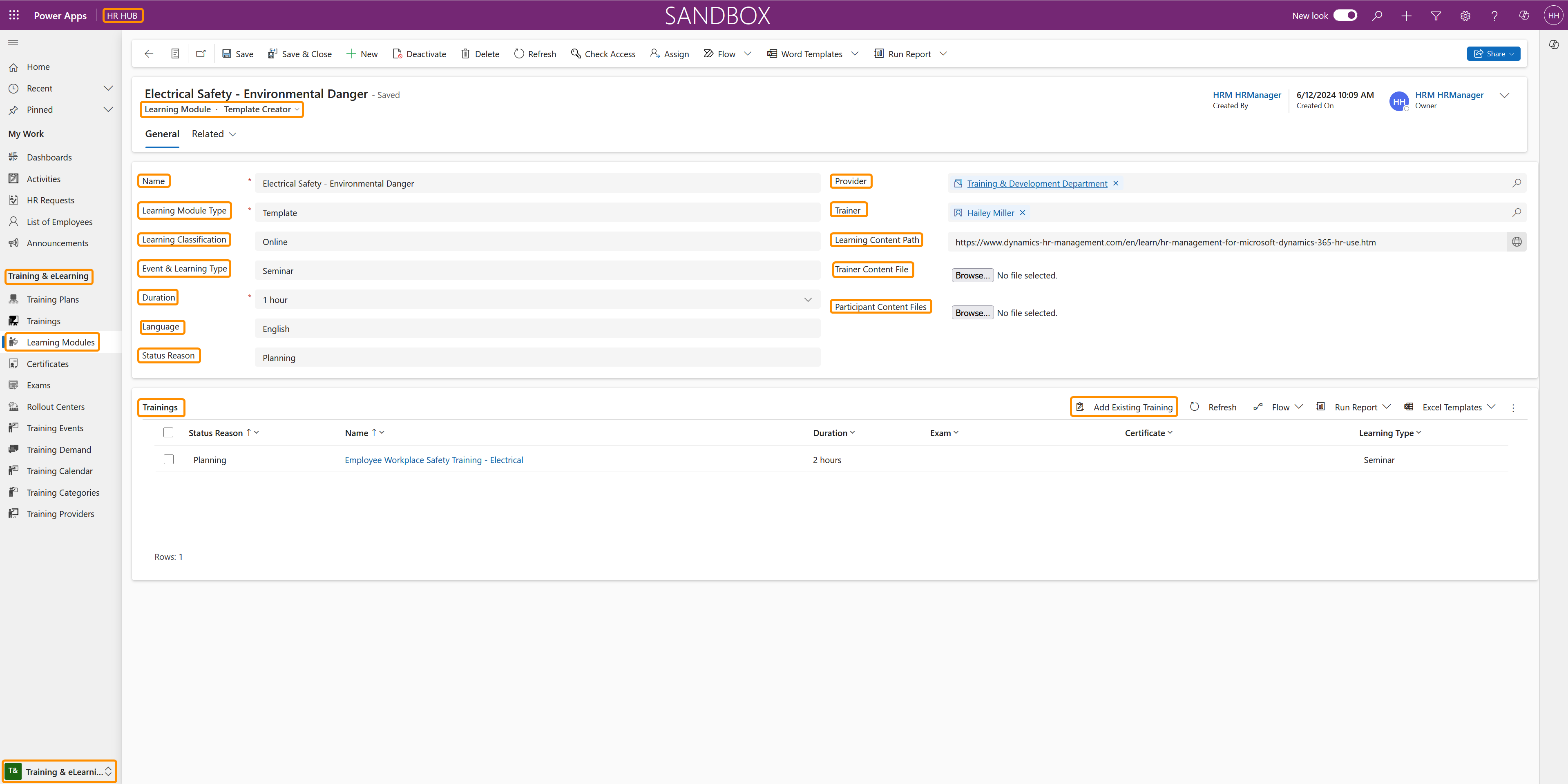Expand the Duration dropdown
The height and width of the screenshot is (784, 1568).
tap(808, 299)
